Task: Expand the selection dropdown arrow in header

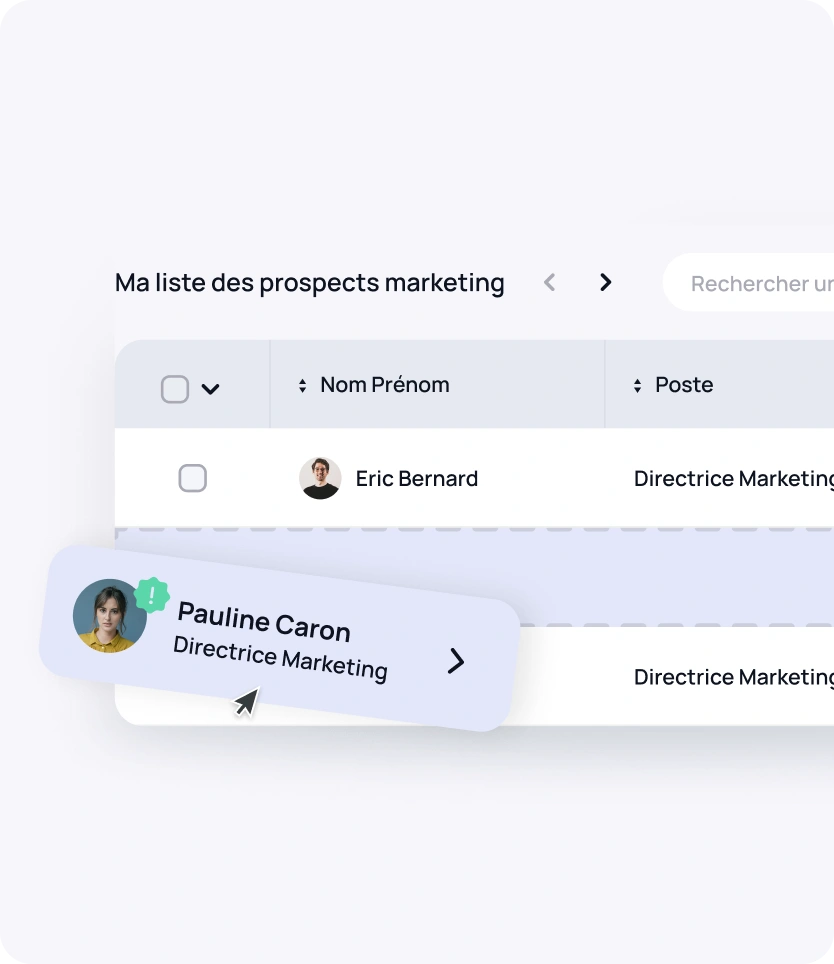Action: [211, 389]
